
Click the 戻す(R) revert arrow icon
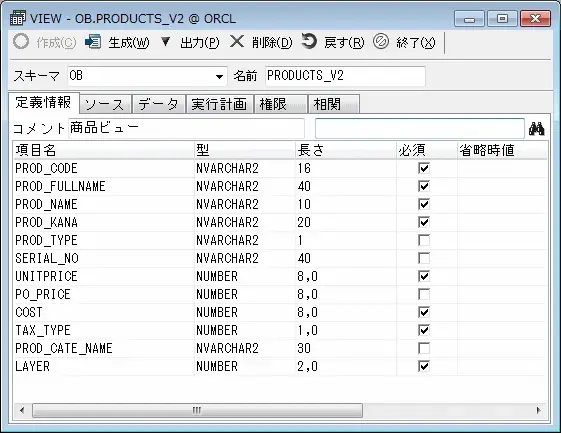click(309, 41)
